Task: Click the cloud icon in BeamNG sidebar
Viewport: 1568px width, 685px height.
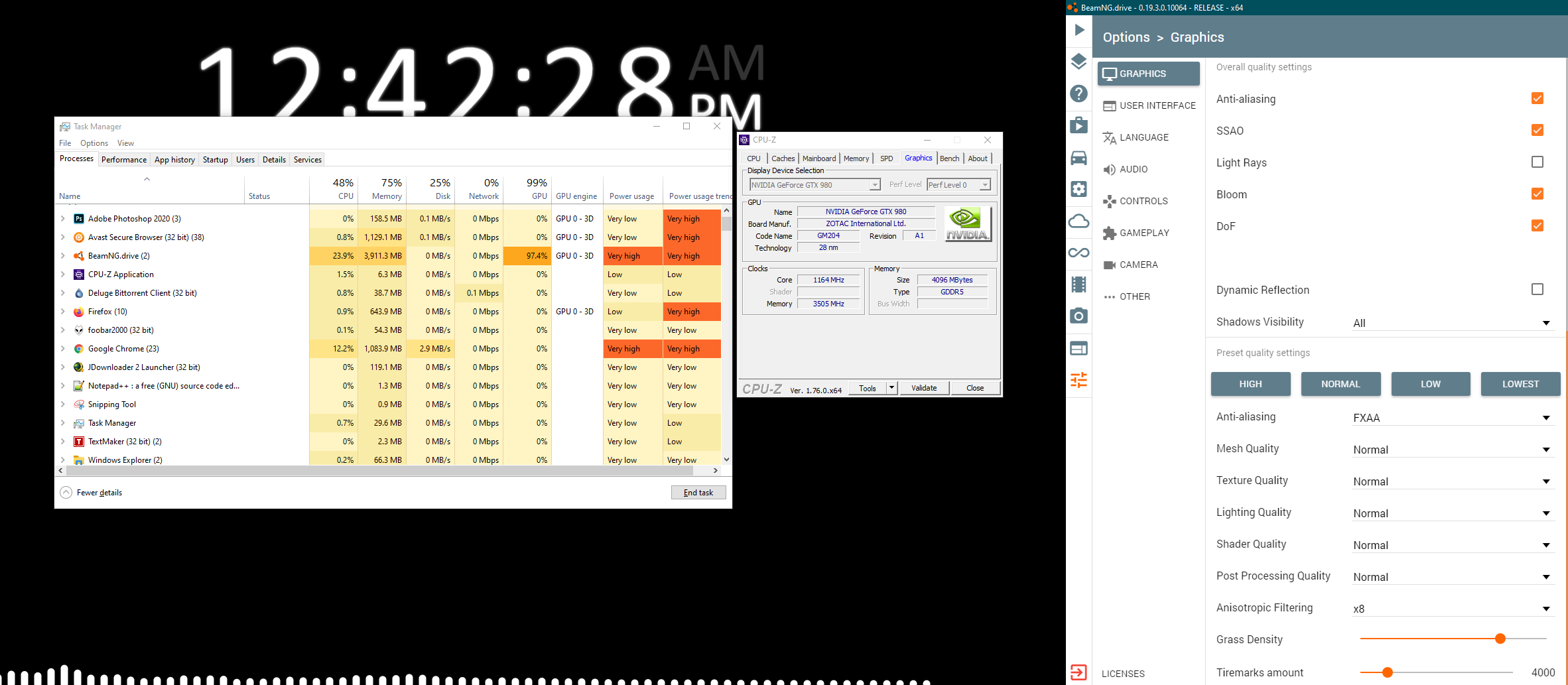Action: coord(1079,221)
